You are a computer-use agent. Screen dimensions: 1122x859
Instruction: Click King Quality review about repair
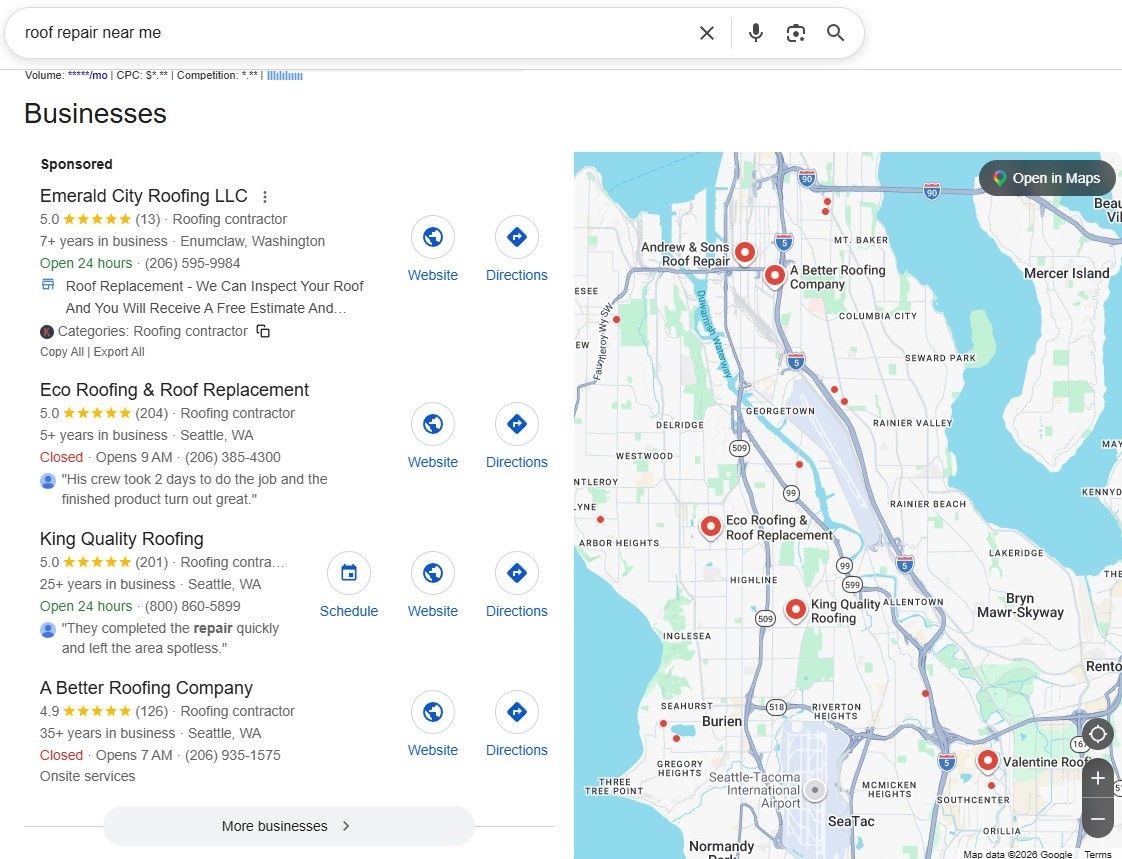[x=170, y=638]
